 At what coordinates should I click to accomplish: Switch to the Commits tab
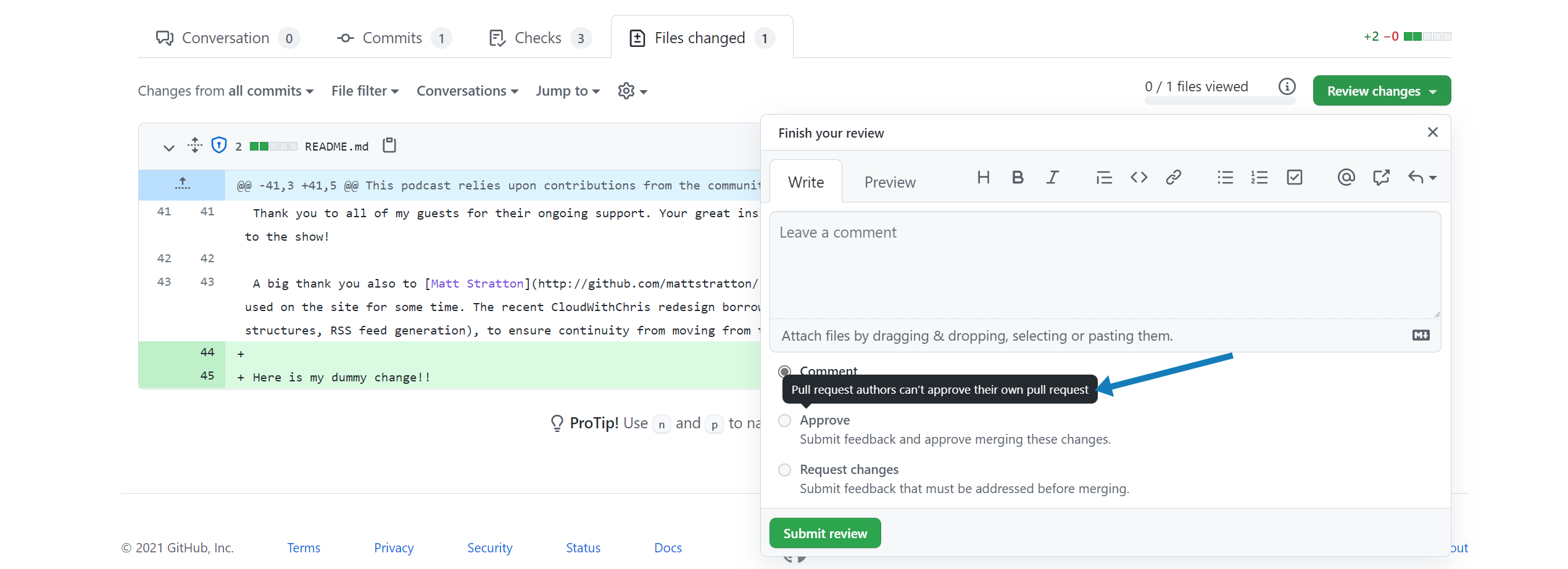coord(392,37)
